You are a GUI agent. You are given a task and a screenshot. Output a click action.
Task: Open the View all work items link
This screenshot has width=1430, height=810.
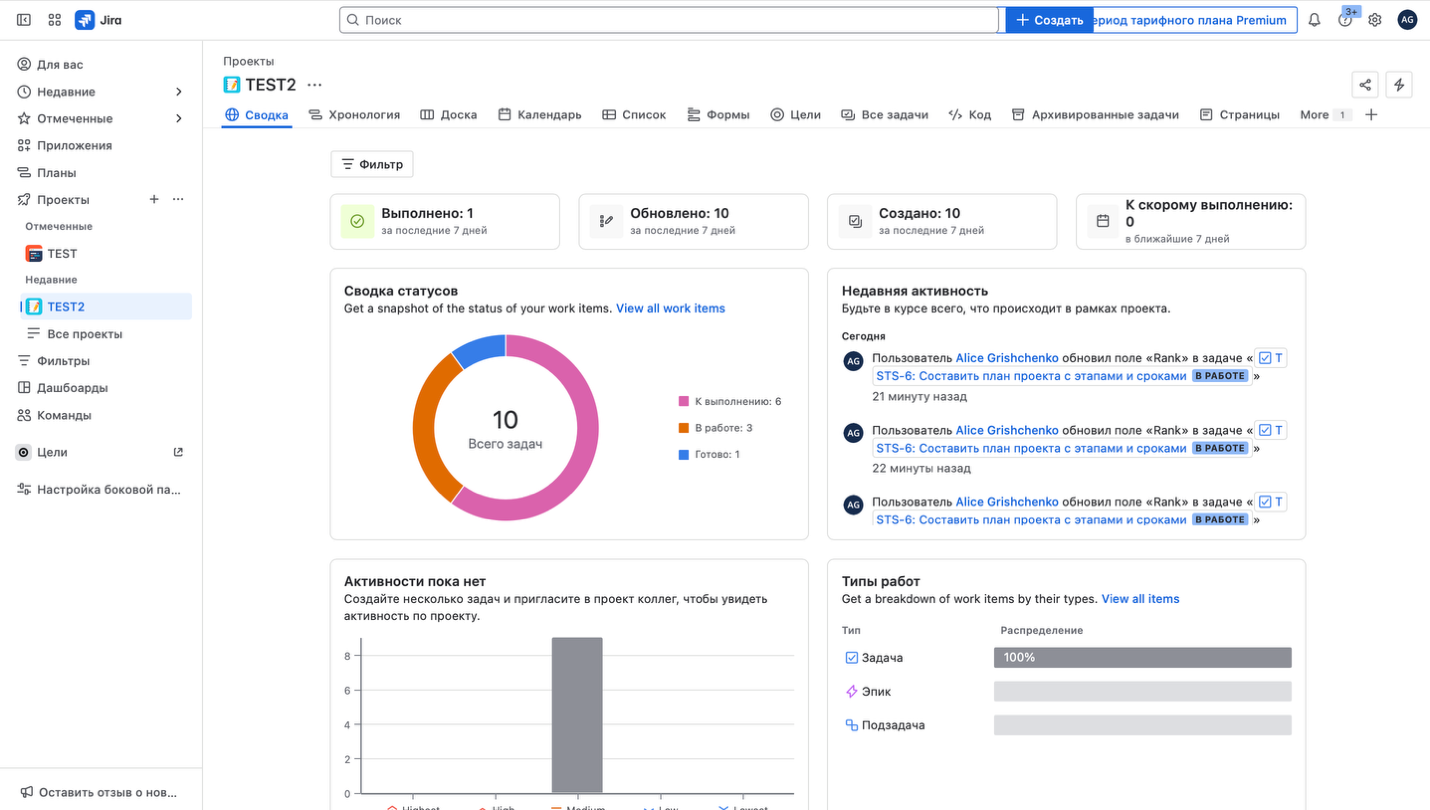670,308
